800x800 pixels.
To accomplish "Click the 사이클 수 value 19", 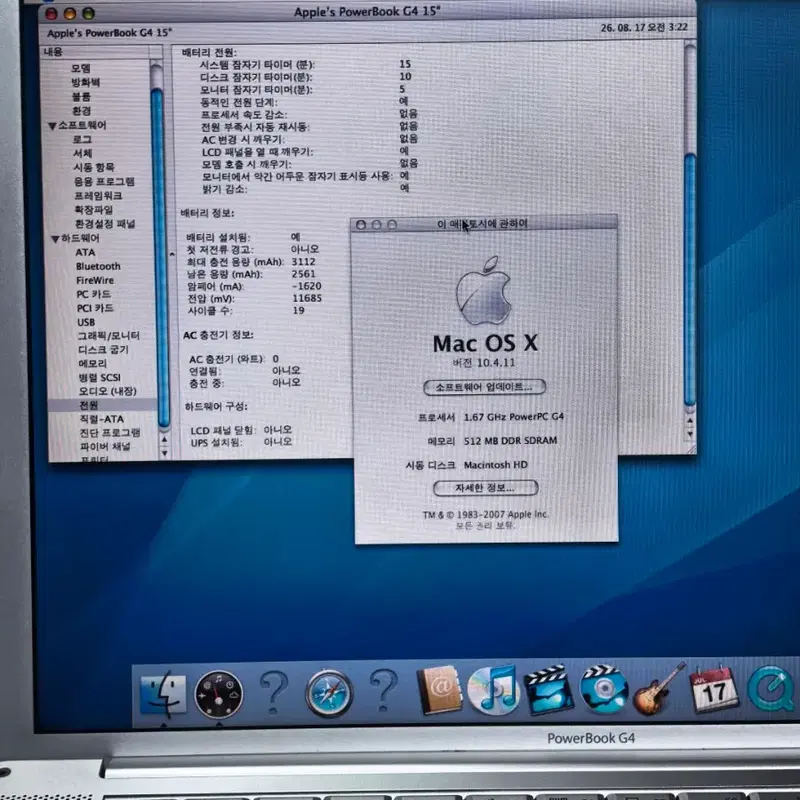I will (298, 310).
